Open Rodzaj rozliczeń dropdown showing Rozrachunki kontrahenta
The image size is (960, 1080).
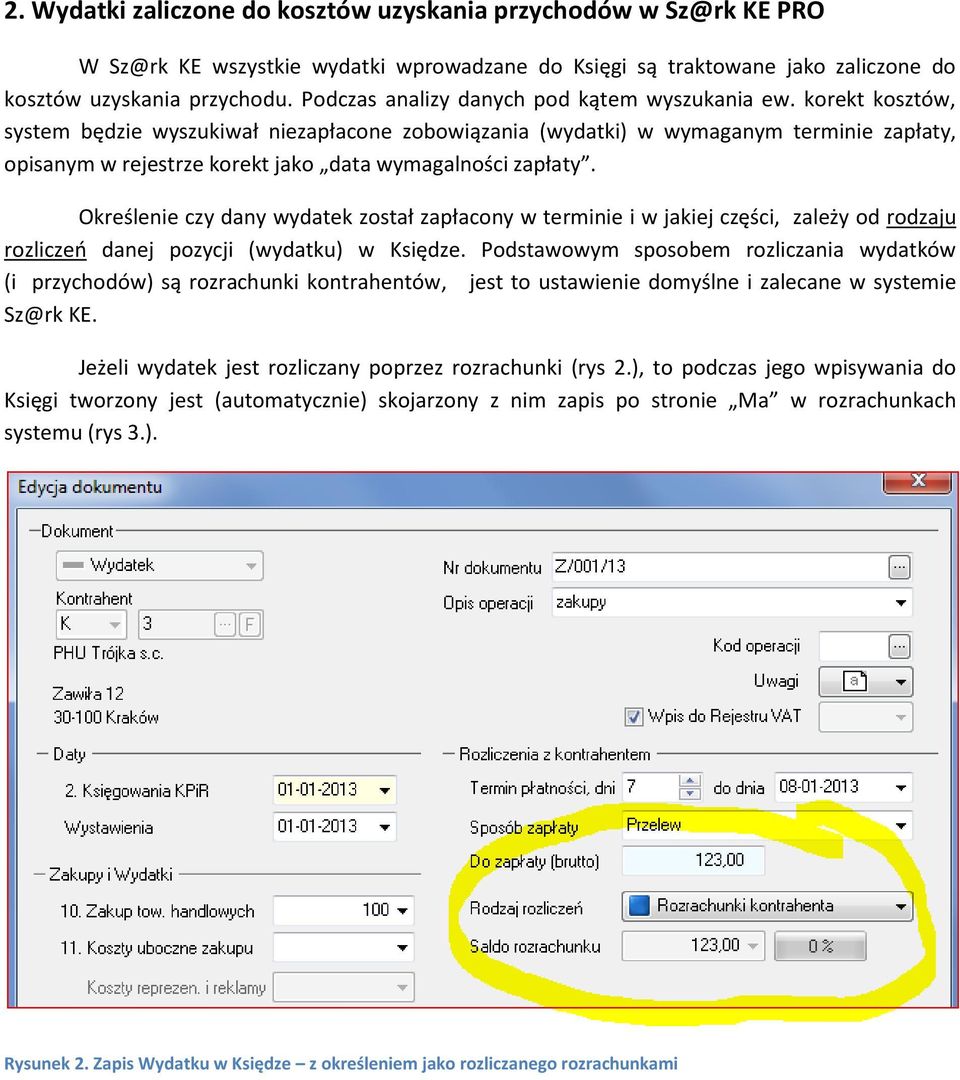click(x=767, y=906)
